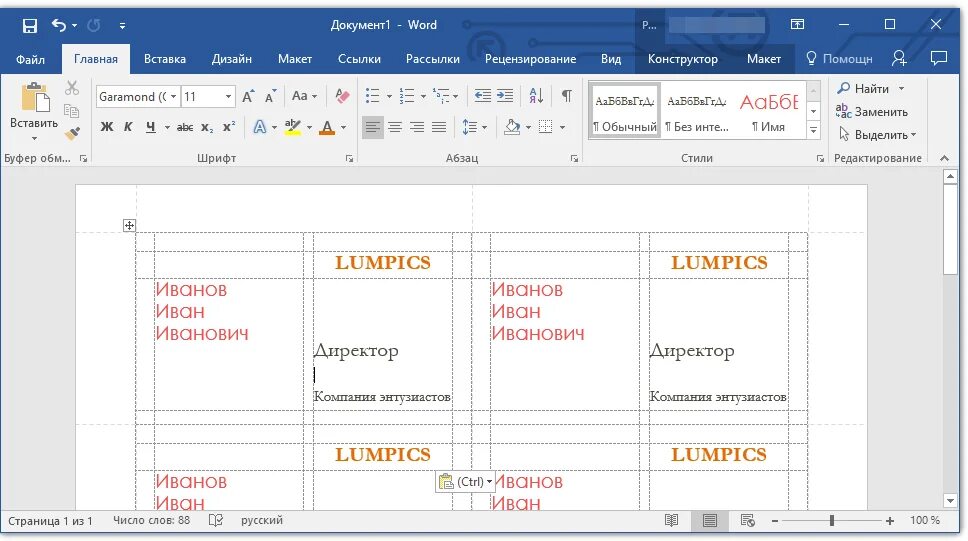Image resolution: width=968 pixels, height=541 pixels.
Task: Open the Aa change case menu
Action: click(304, 96)
